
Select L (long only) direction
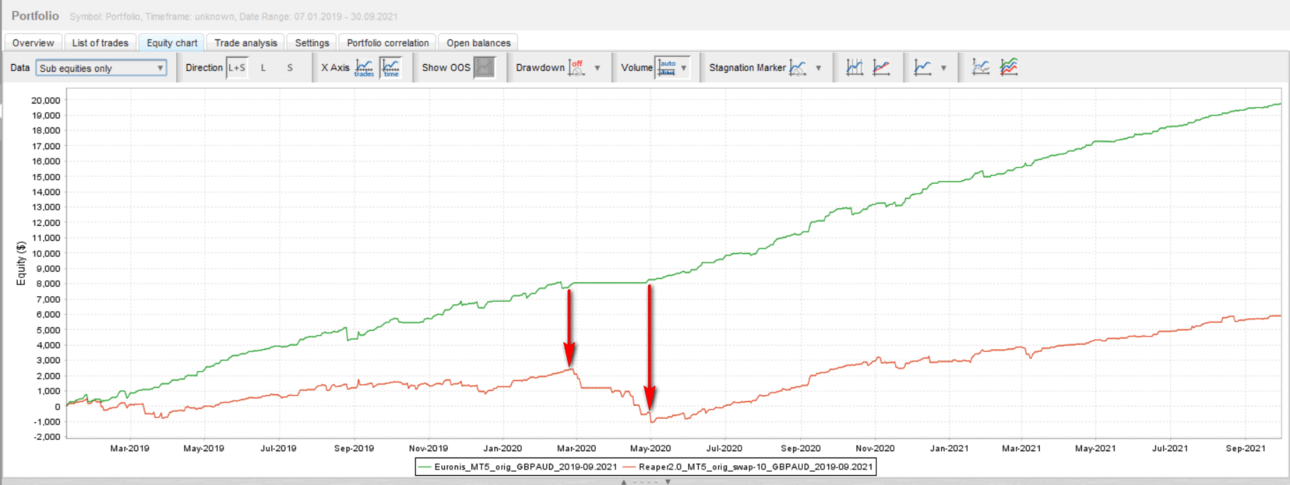[263, 68]
